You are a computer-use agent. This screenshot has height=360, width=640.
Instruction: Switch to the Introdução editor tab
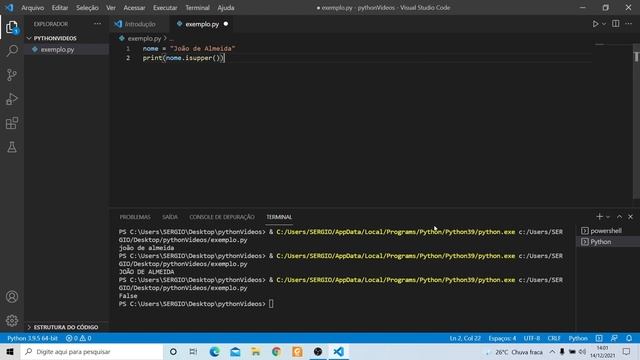point(139,24)
